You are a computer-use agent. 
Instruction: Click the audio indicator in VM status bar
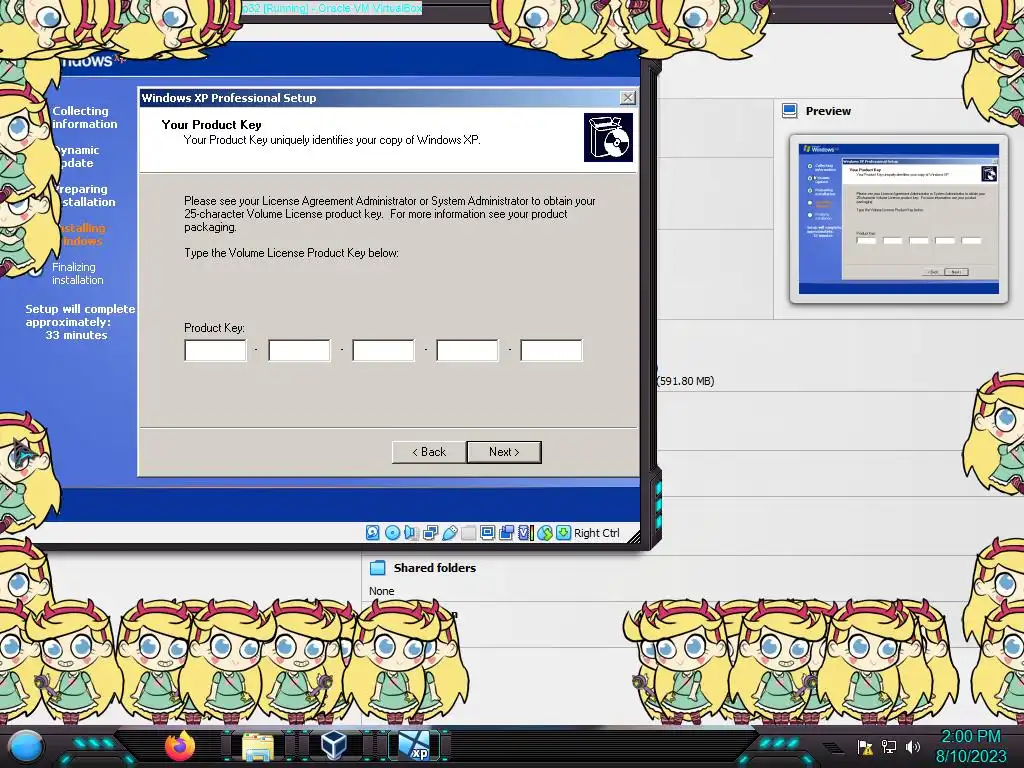[411, 533]
